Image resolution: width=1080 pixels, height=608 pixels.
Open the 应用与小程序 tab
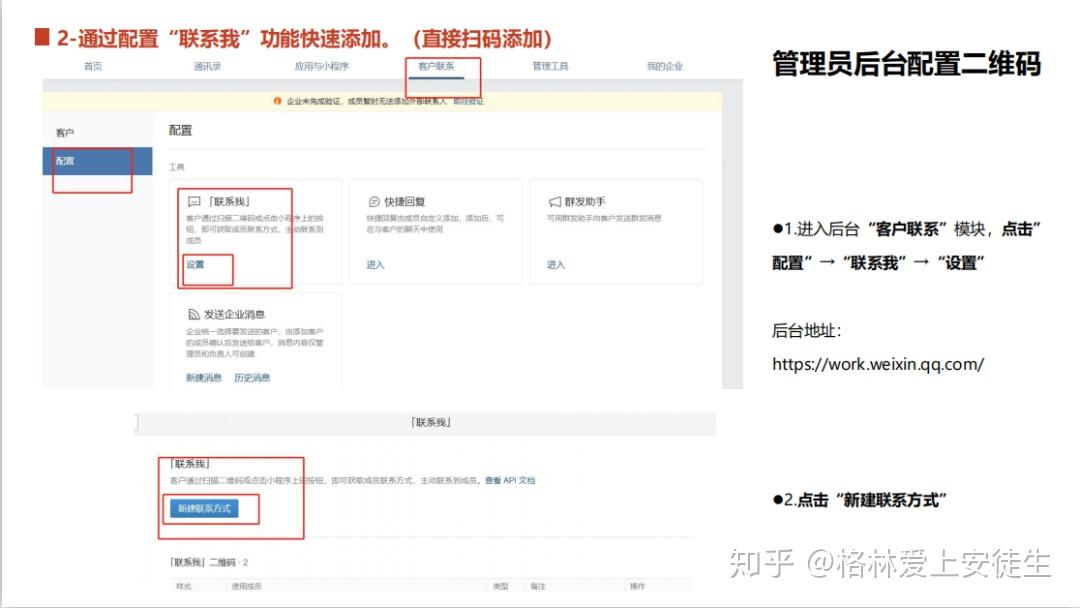tap(322, 66)
